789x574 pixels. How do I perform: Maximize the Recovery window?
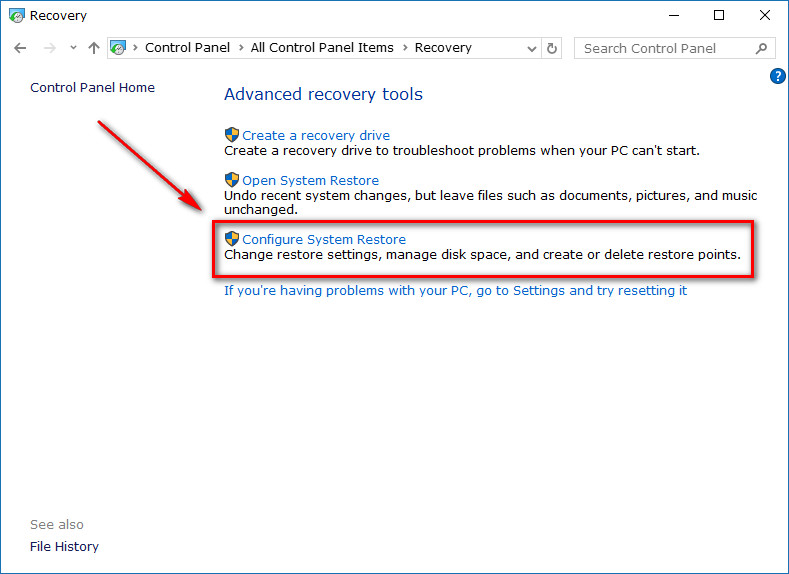(719, 16)
